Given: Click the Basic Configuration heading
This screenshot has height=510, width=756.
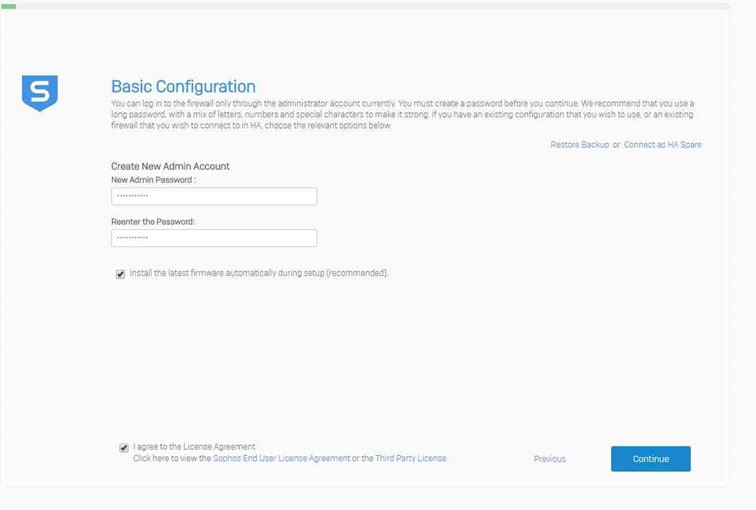Looking at the screenshot, I should point(183,87).
